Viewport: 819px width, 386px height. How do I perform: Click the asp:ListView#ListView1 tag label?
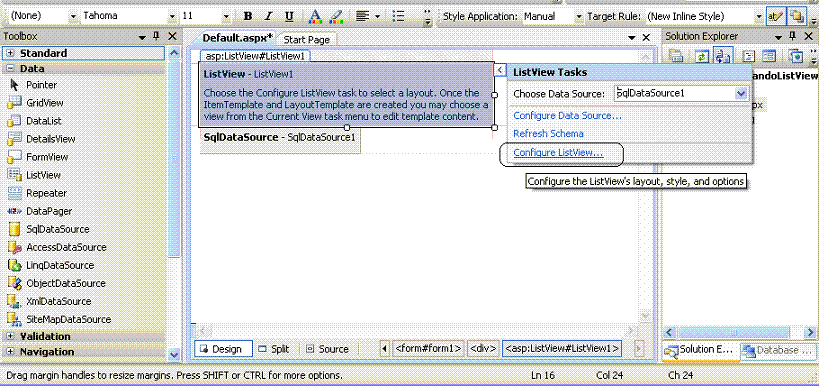[255, 56]
